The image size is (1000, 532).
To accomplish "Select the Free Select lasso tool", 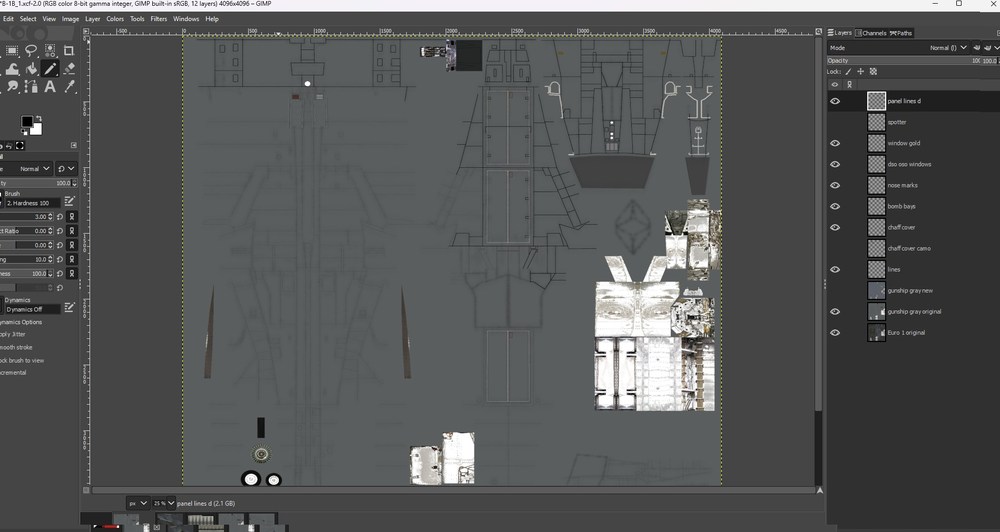I will click(x=31, y=50).
